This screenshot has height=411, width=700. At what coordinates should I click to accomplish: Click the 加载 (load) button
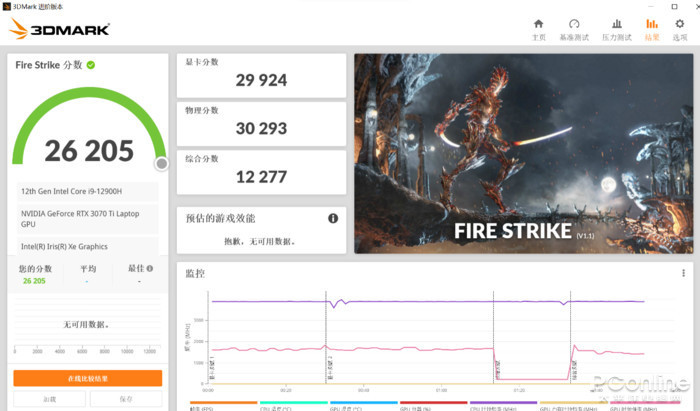pyautogui.click(x=50, y=399)
